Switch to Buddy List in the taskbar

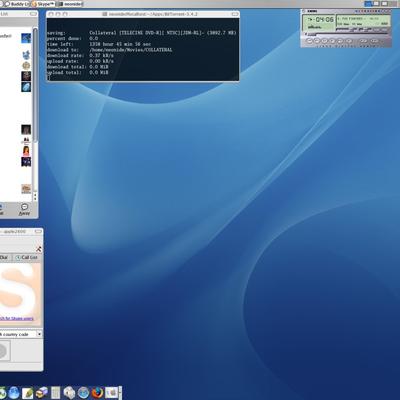pyautogui.click(x=17, y=4)
